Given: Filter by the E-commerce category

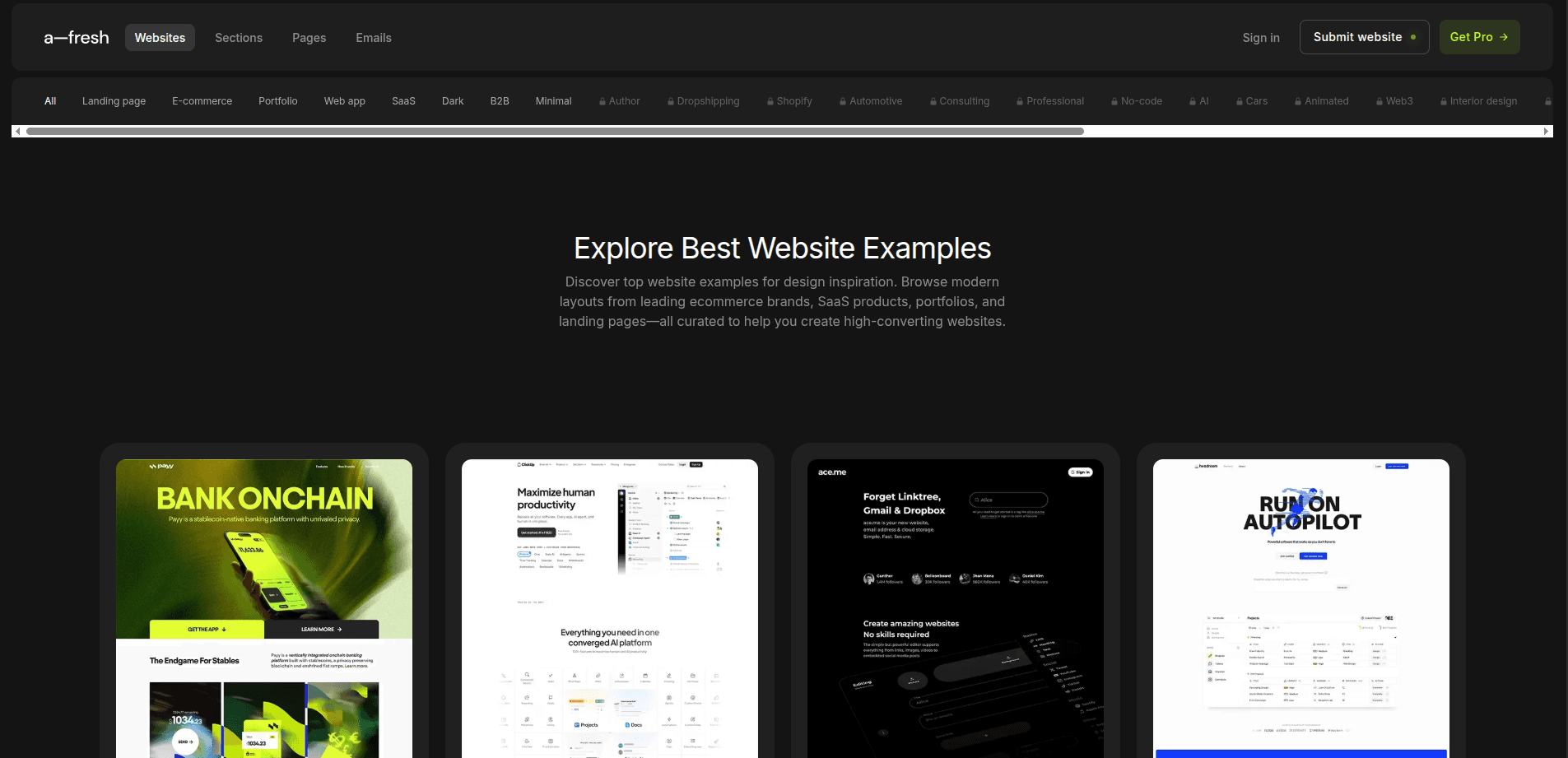Looking at the screenshot, I should (x=202, y=101).
